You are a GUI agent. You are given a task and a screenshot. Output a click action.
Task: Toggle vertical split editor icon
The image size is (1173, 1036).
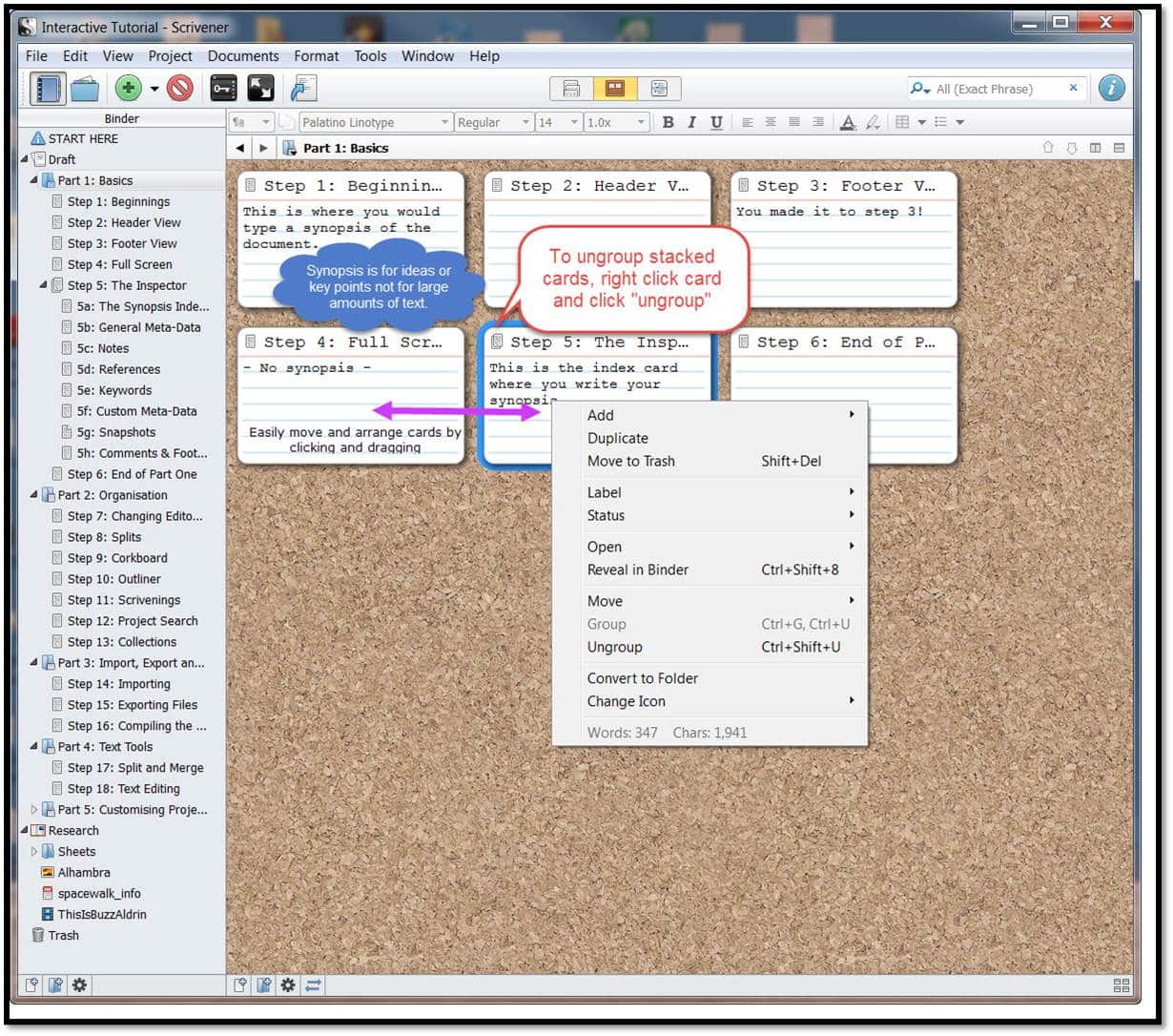(x=1096, y=148)
